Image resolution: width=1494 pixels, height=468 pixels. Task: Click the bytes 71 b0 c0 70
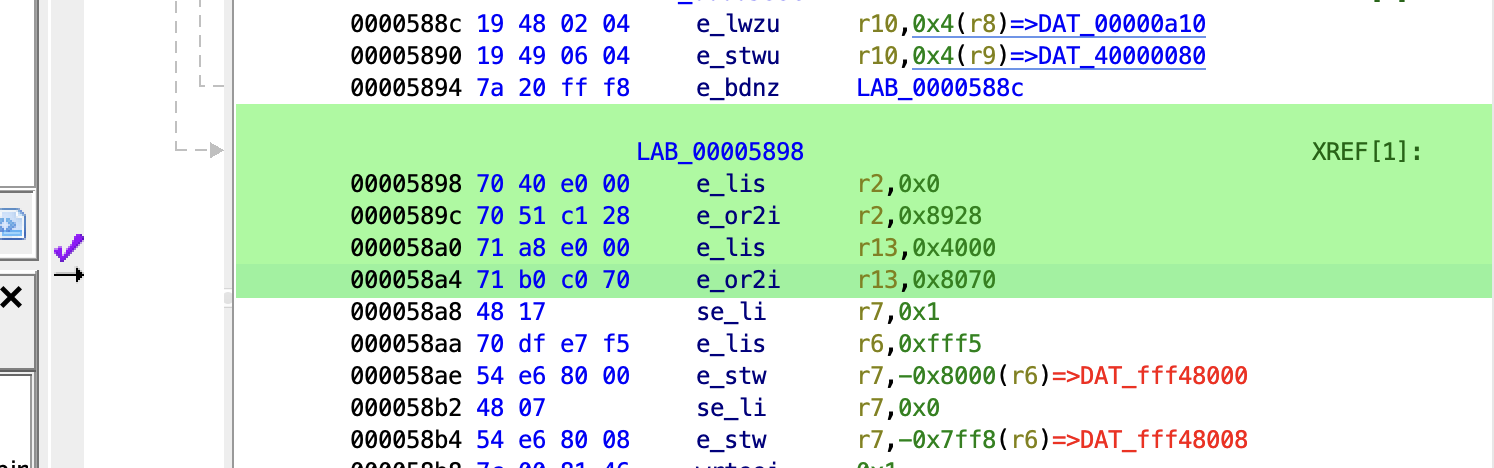coord(553,280)
